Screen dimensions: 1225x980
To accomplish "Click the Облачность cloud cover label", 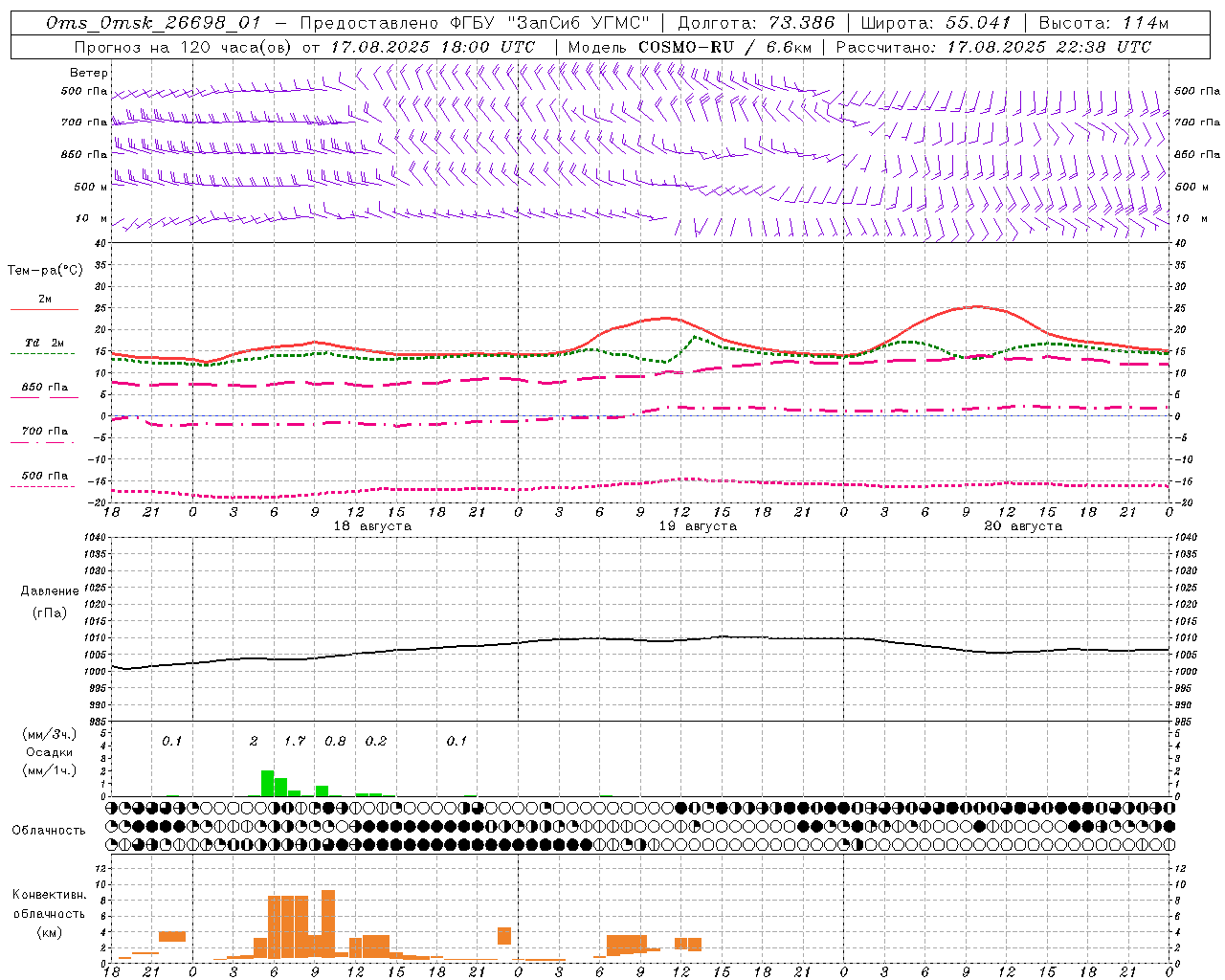I will [49, 830].
